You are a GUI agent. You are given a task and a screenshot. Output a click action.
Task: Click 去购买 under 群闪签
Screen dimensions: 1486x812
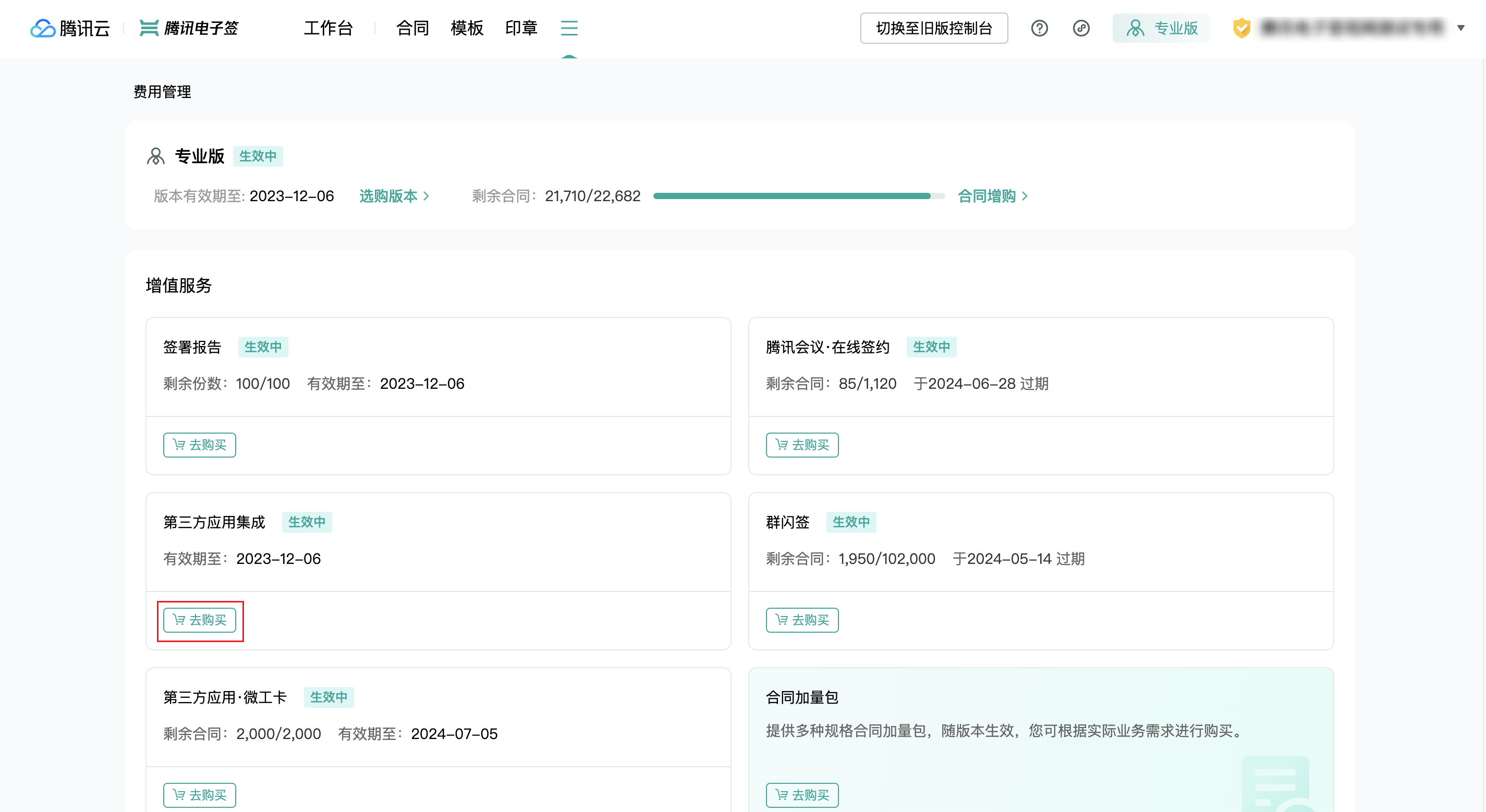pyautogui.click(x=802, y=620)
